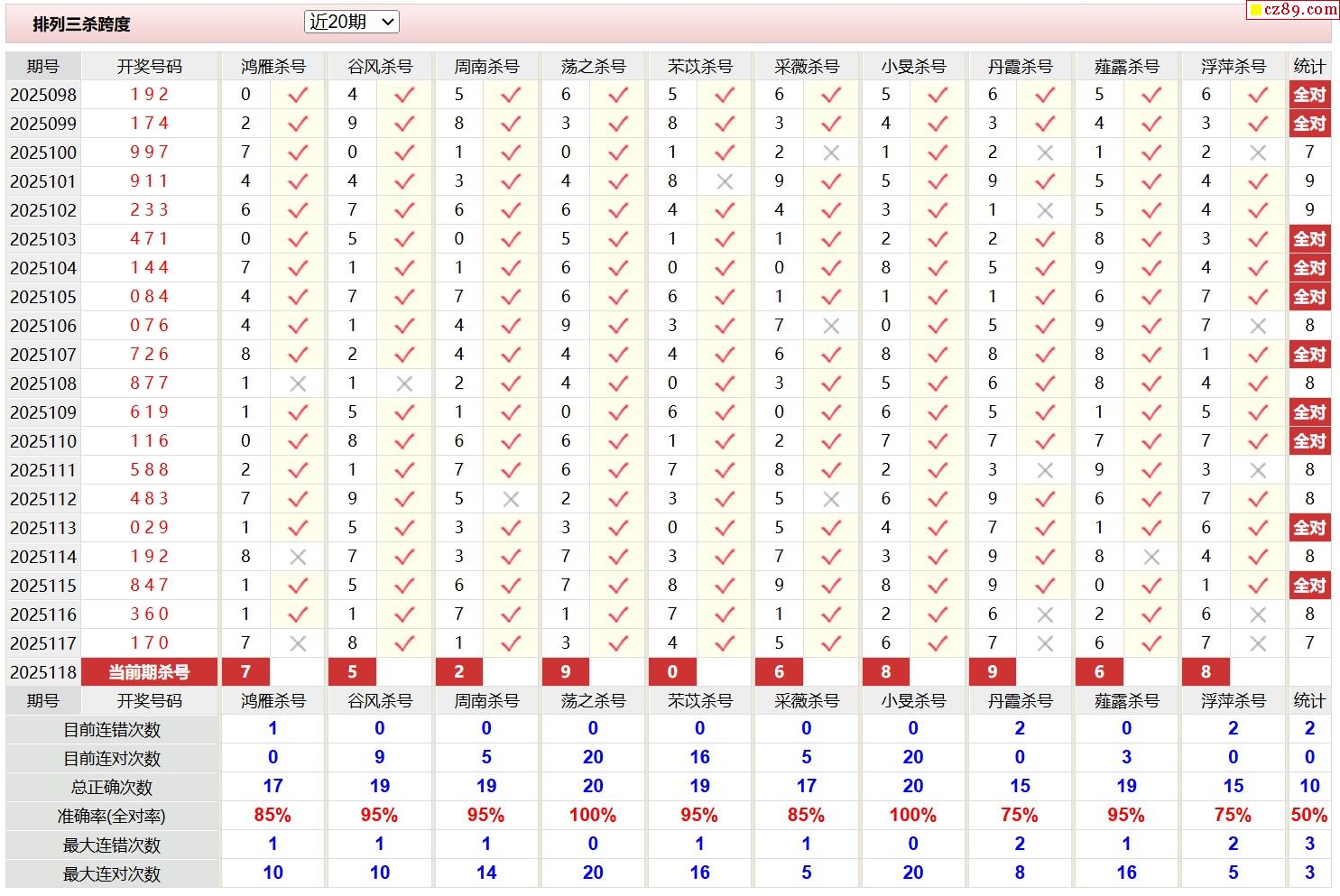Select the 薤露杀号 column header
This screenshot has width=1340, height=896.
coord(1127,67)
